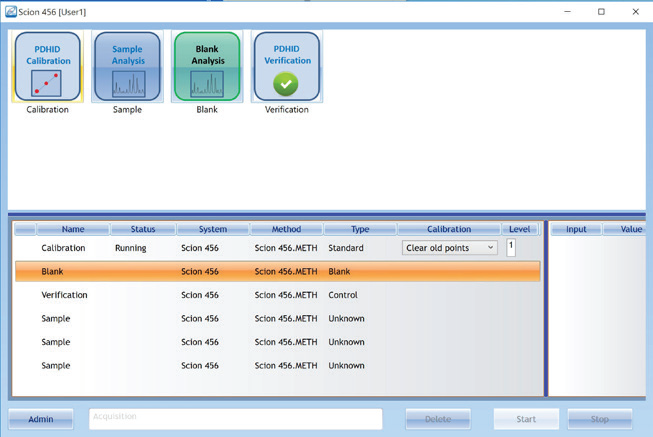This screenshot has width=653, height=437.
Task: Click the Method column header
Action: point(286,229)
